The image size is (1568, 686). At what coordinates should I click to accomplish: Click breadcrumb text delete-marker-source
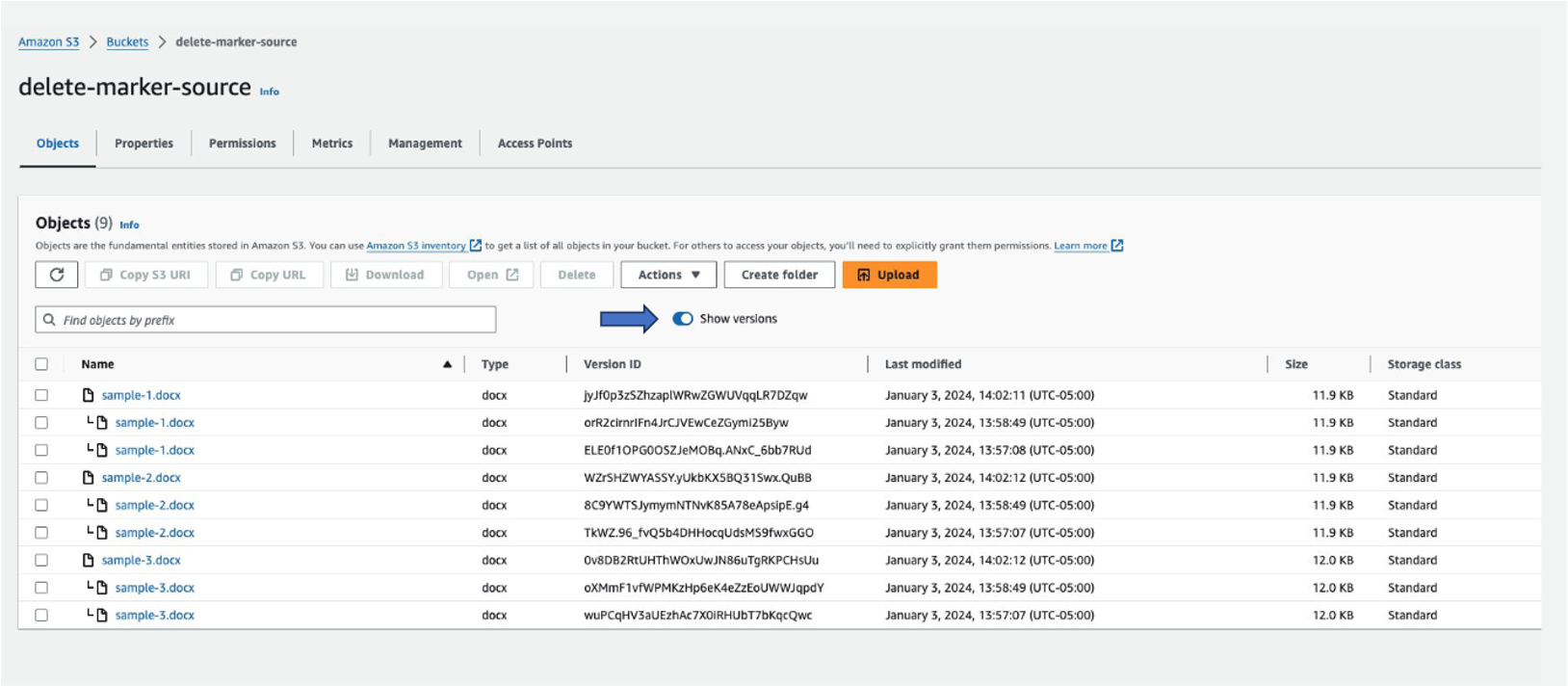(x=236, y=41)
